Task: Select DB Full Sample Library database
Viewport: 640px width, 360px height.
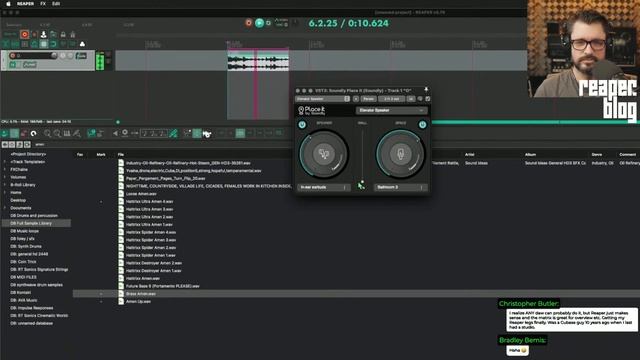Action: (36, 223)
